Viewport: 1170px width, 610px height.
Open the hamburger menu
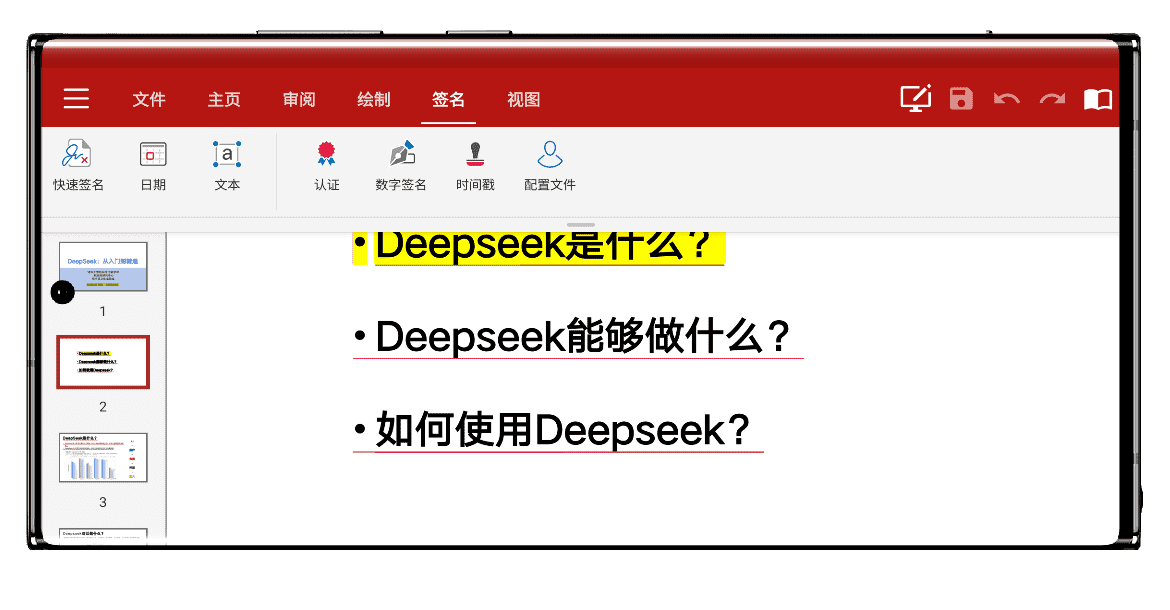[x=76, y=98]
